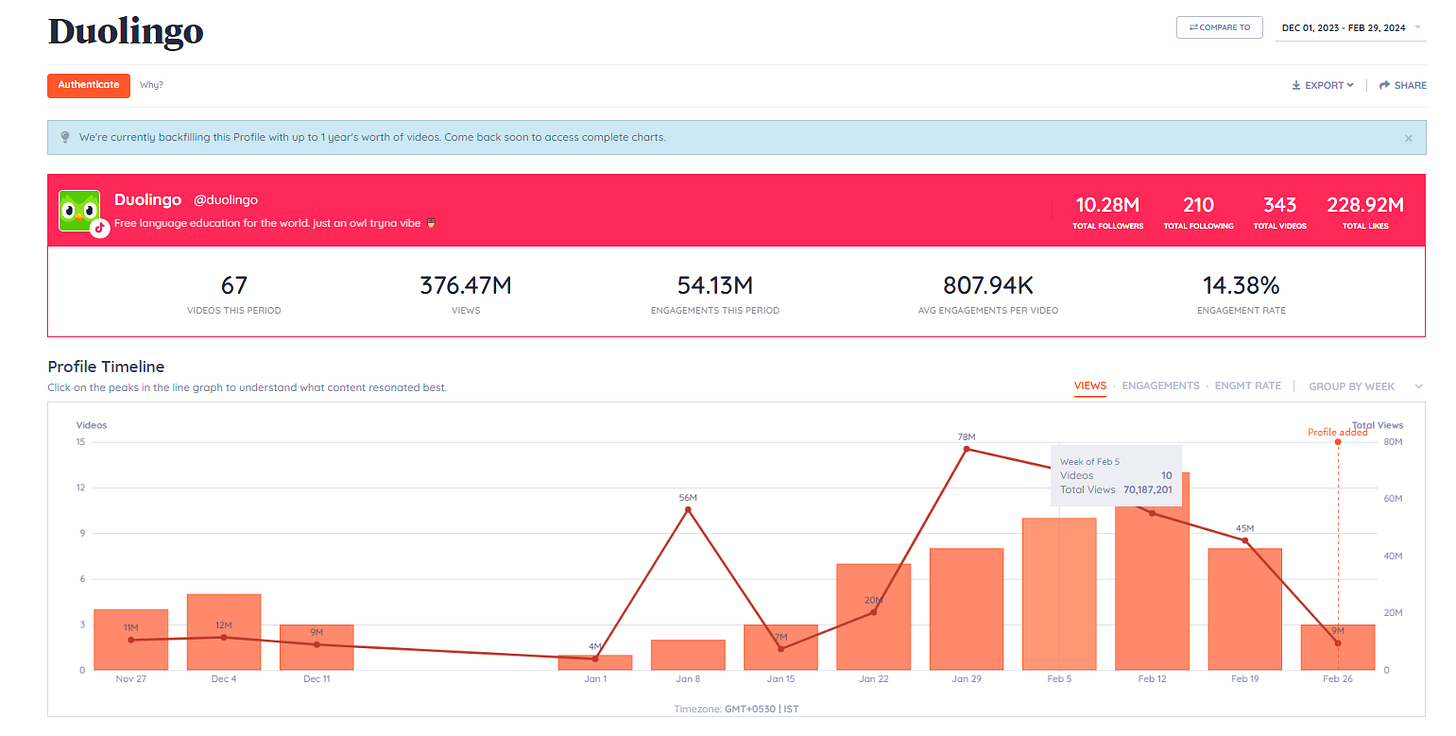Click the 10.28M Total Followers stat
This screenshot has width=1456, height=736.
(1108, 212)
